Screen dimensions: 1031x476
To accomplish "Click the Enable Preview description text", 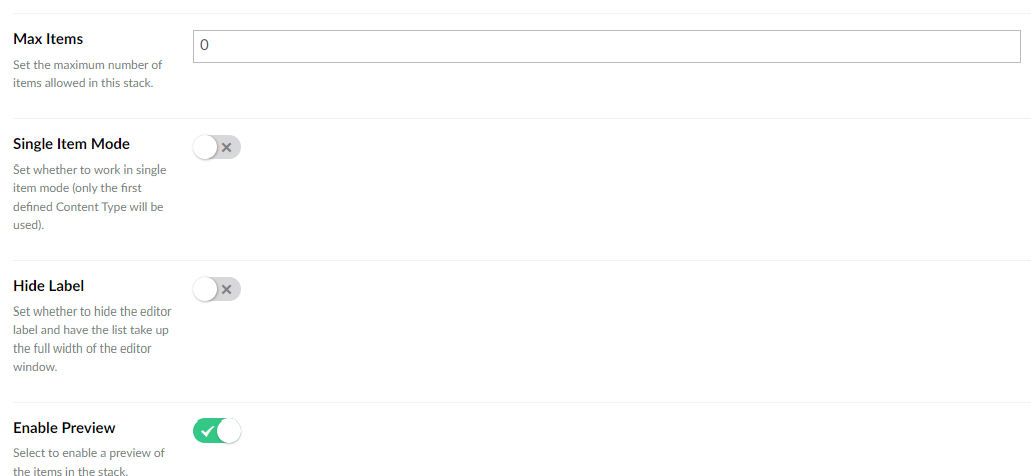I will (89, 462).
